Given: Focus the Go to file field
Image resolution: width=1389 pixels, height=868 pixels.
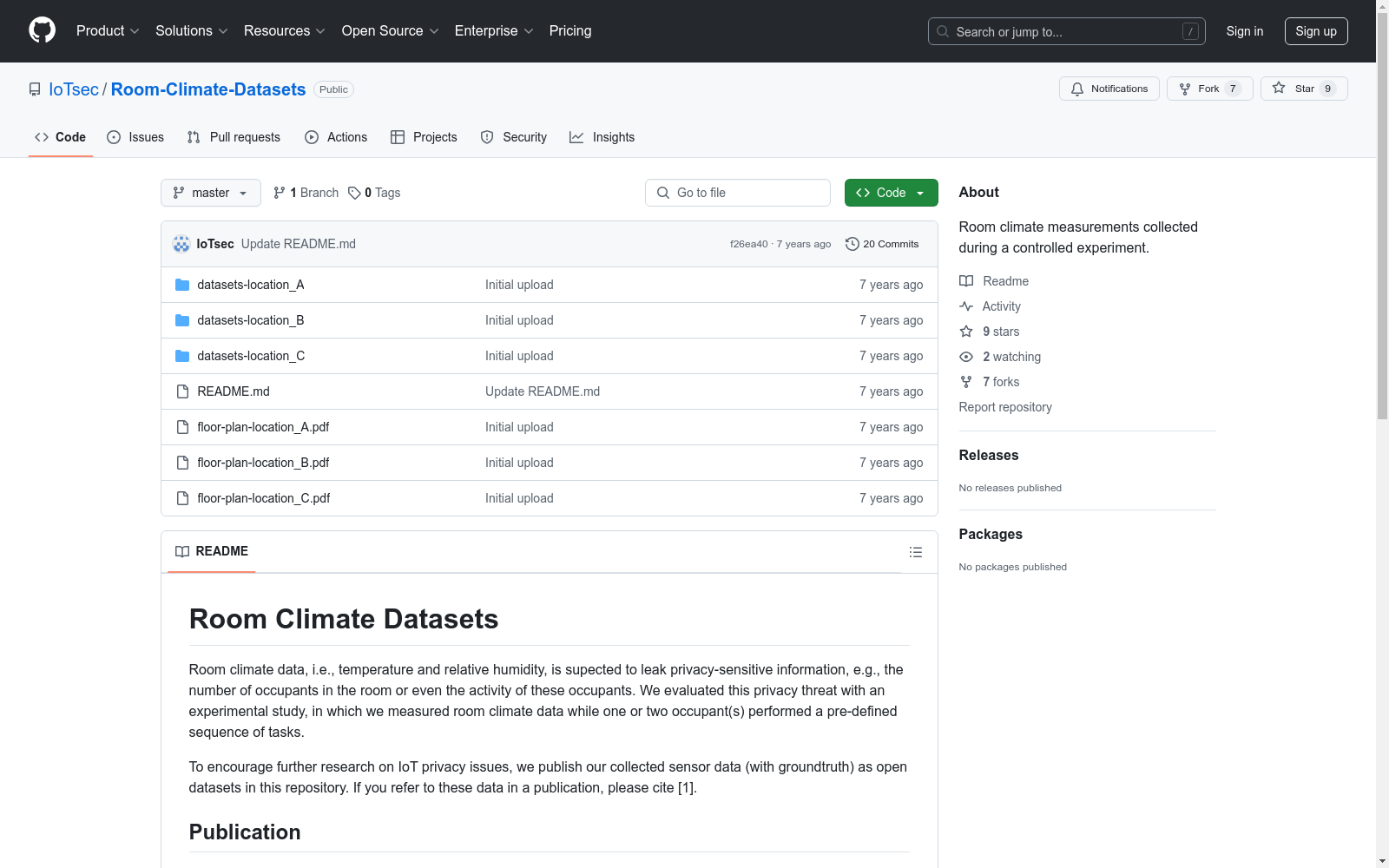Looking at the screenshot, I should tap(738, 193).
